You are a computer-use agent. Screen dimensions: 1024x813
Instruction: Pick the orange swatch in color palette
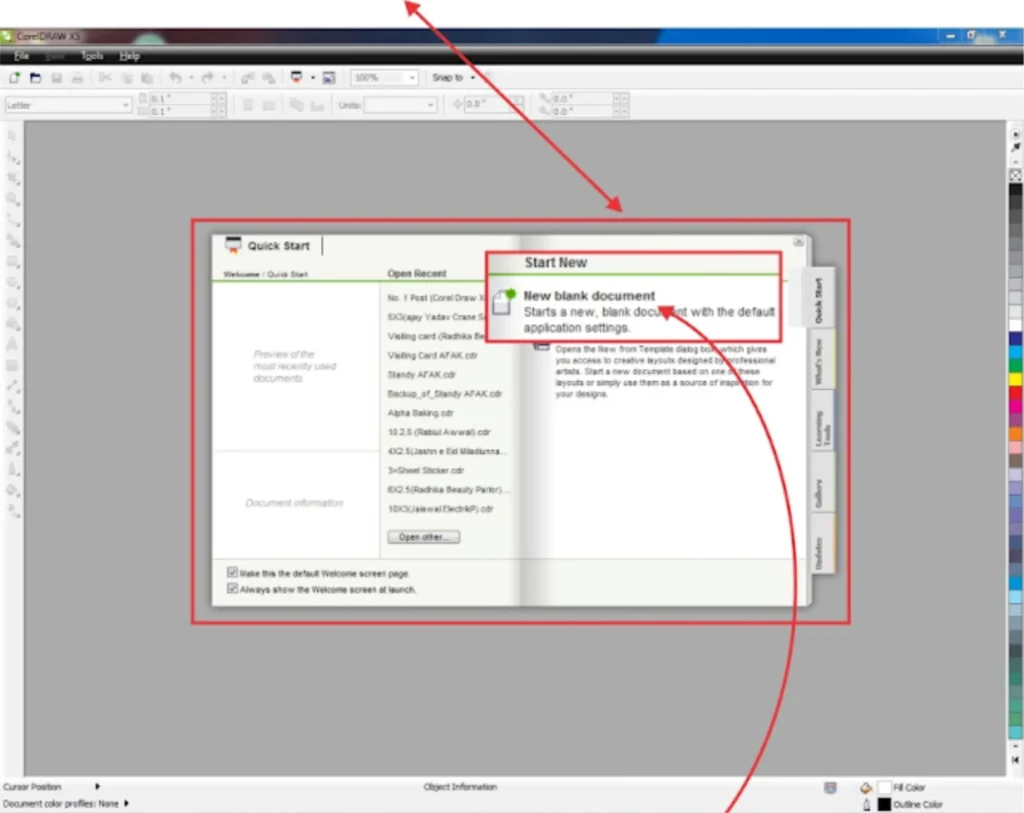[x=1016, y=434]
